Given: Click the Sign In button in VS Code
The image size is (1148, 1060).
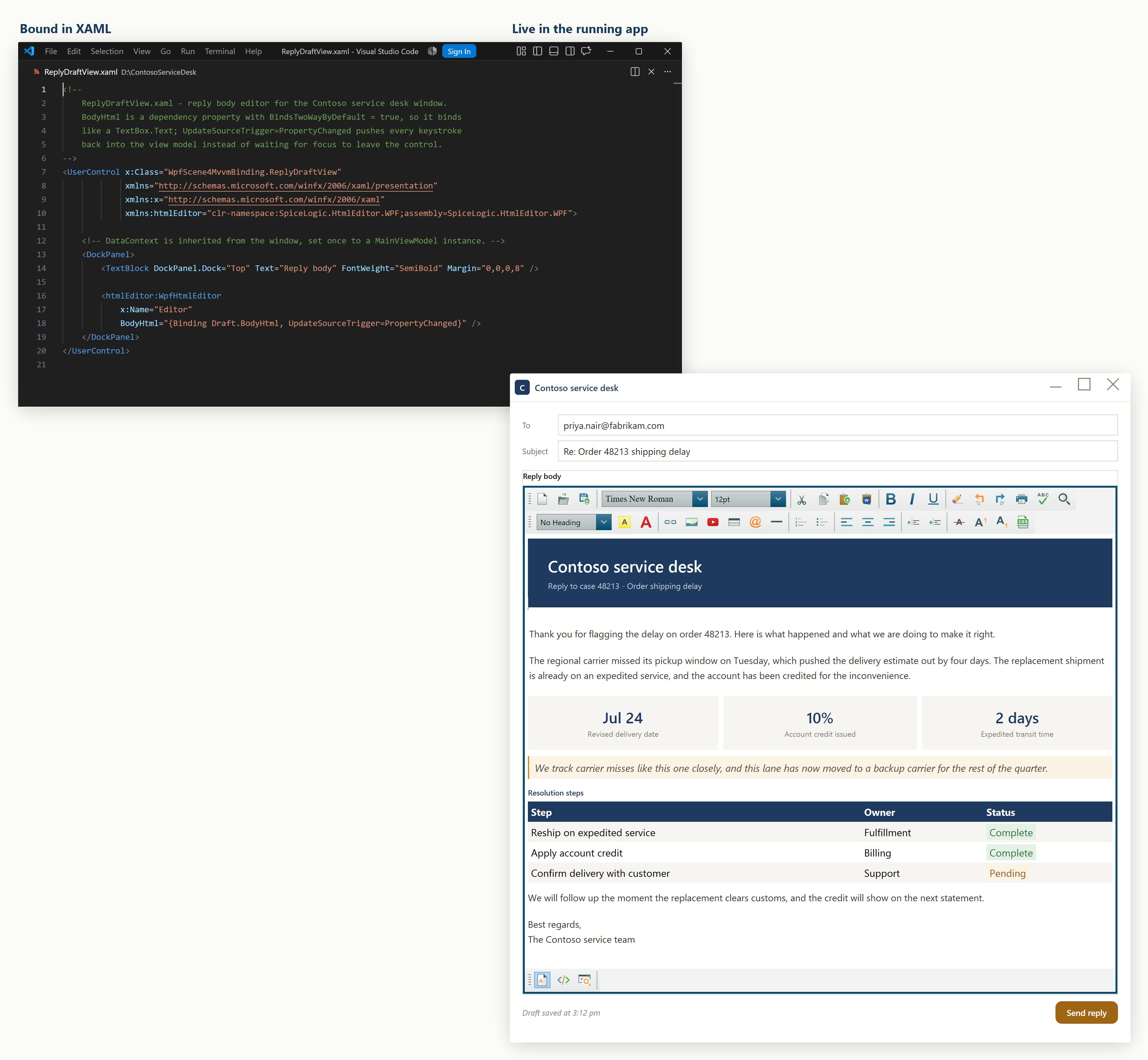Looking at the screenshot, I should coord(459,51).
